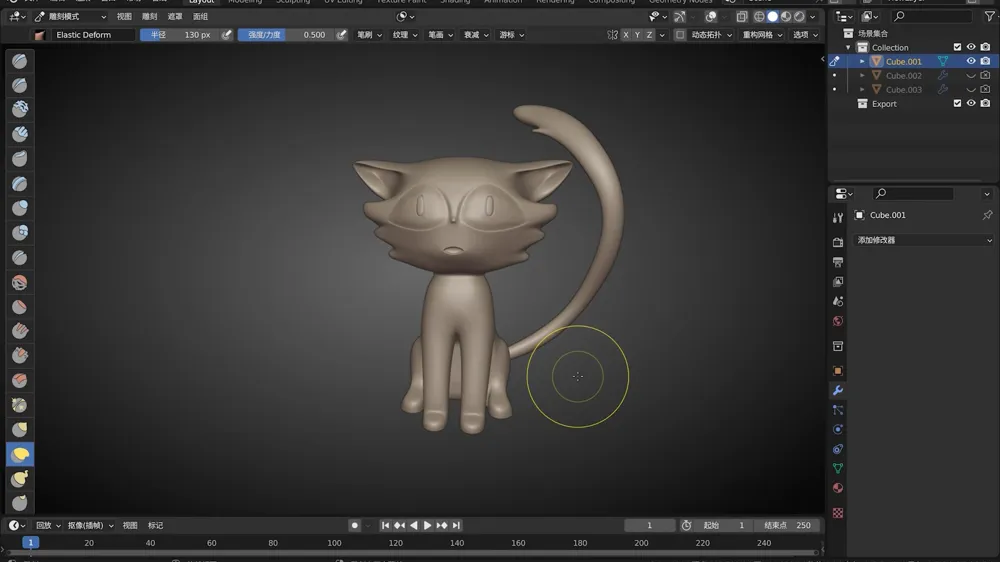Select the Layer brush tool
The image size is (1000, 562).
(20, 184)
